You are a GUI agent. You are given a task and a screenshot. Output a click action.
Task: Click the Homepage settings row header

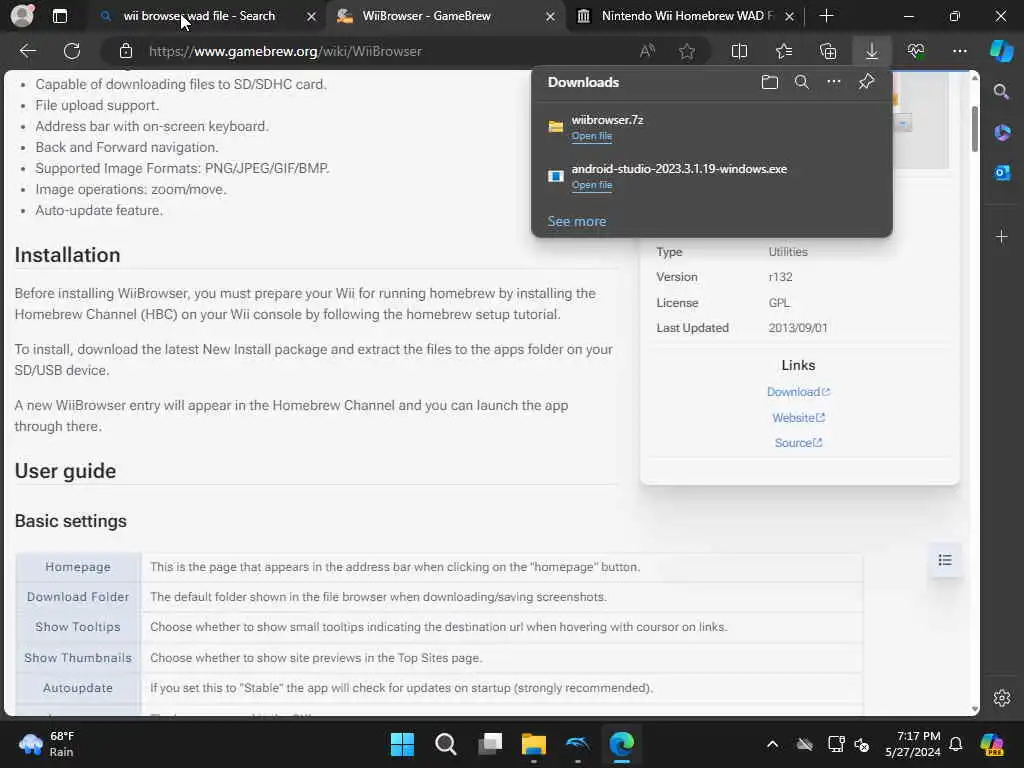(78, 567)
